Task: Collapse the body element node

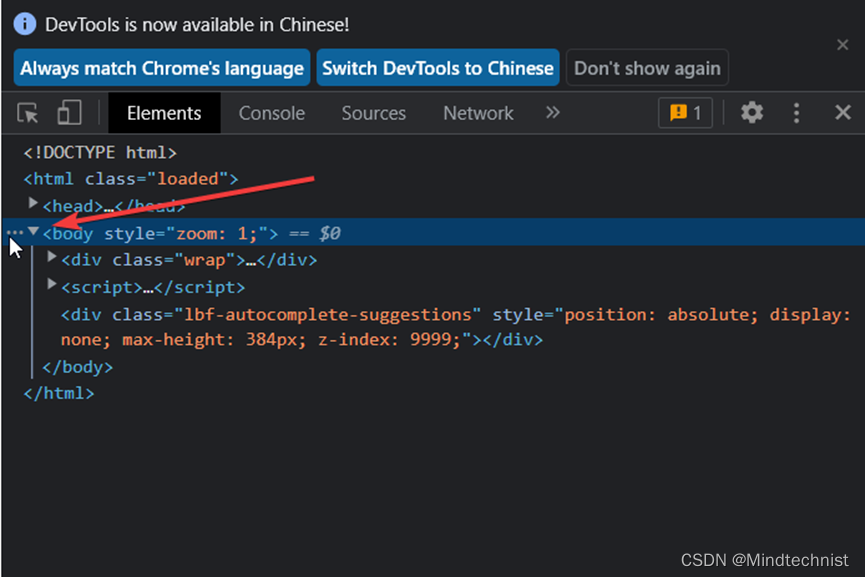Action: [34, 232]
